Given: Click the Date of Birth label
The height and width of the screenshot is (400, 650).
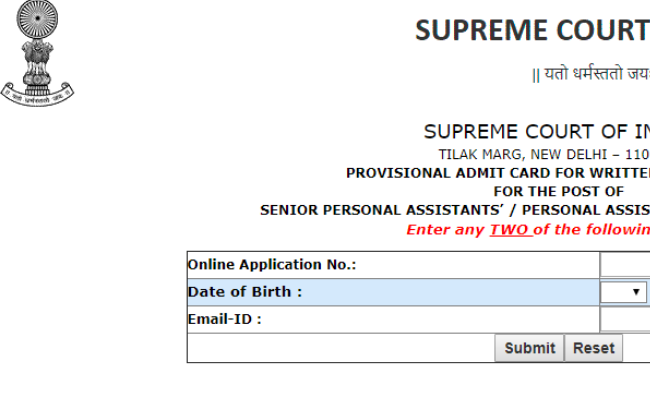Looking at the screenshot, I should coord(245,292).
